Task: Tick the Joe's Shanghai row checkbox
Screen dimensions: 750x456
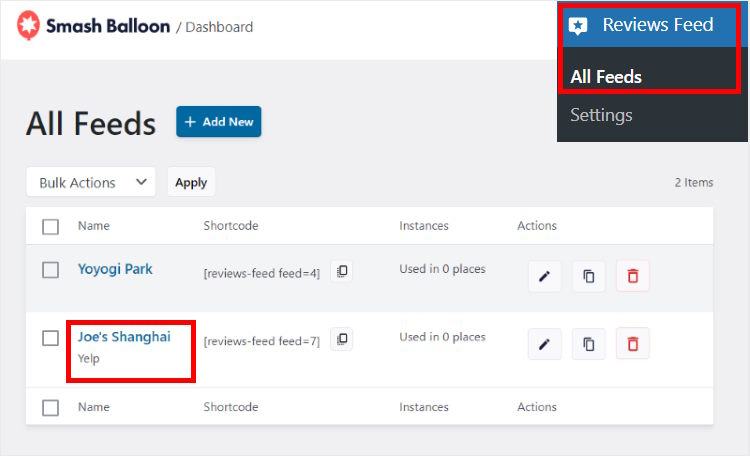Action: coord(51,338)
